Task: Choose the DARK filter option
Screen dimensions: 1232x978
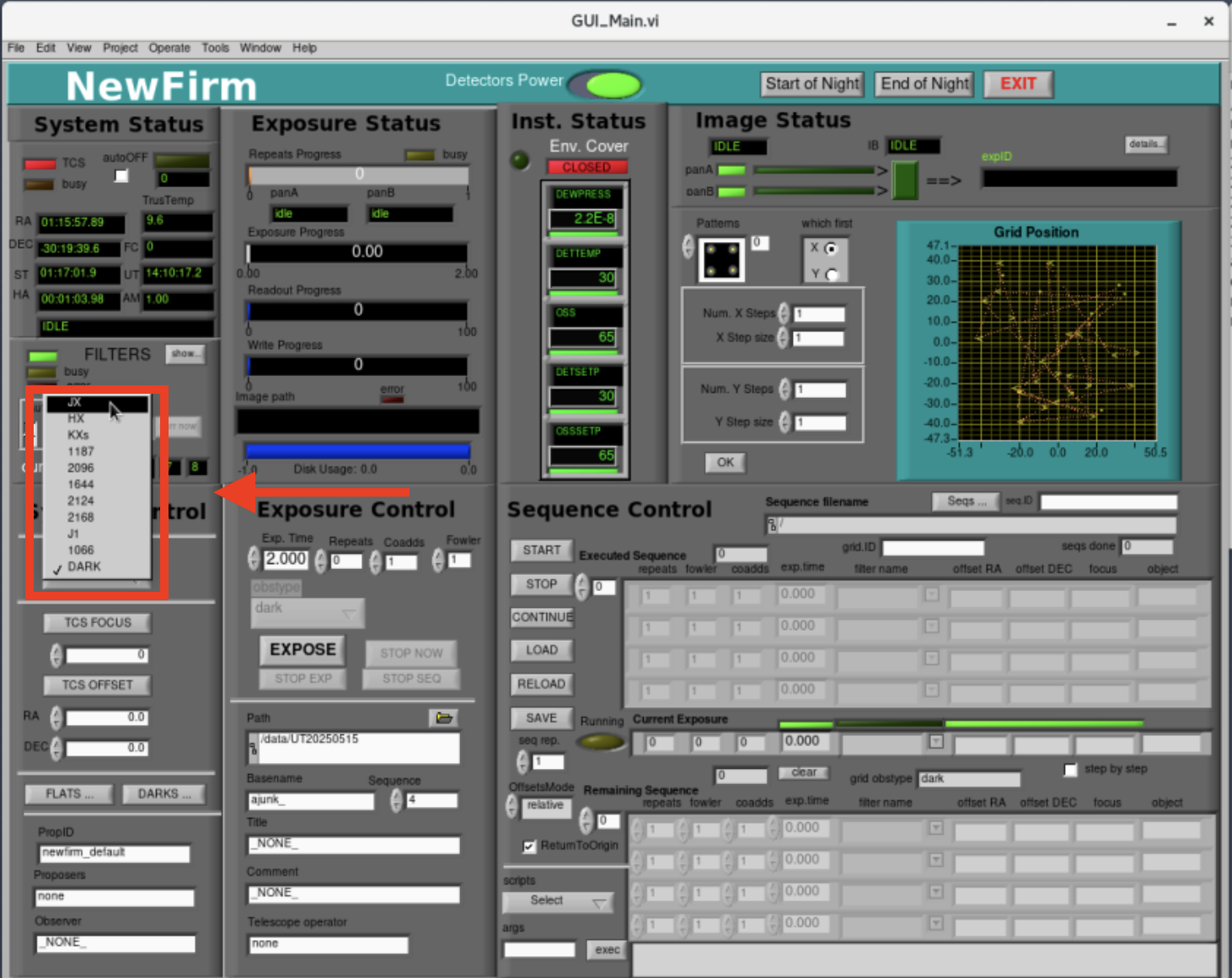Action: [x=97, y=567]
